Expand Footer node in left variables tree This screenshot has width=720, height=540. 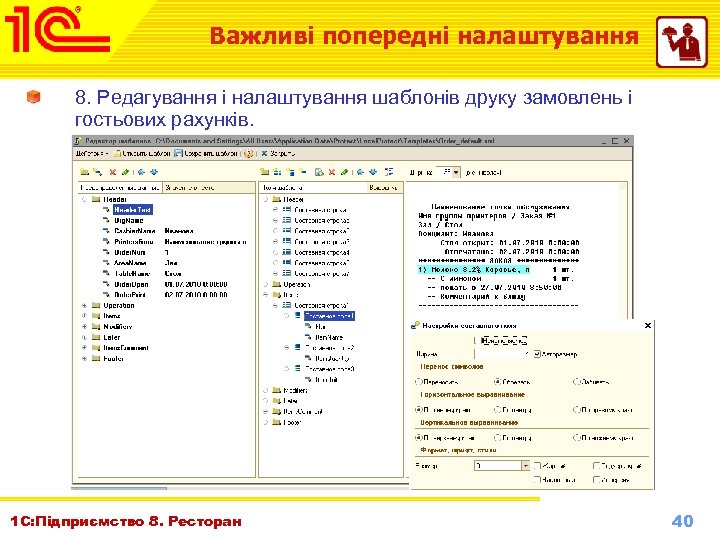click(84, 359)
